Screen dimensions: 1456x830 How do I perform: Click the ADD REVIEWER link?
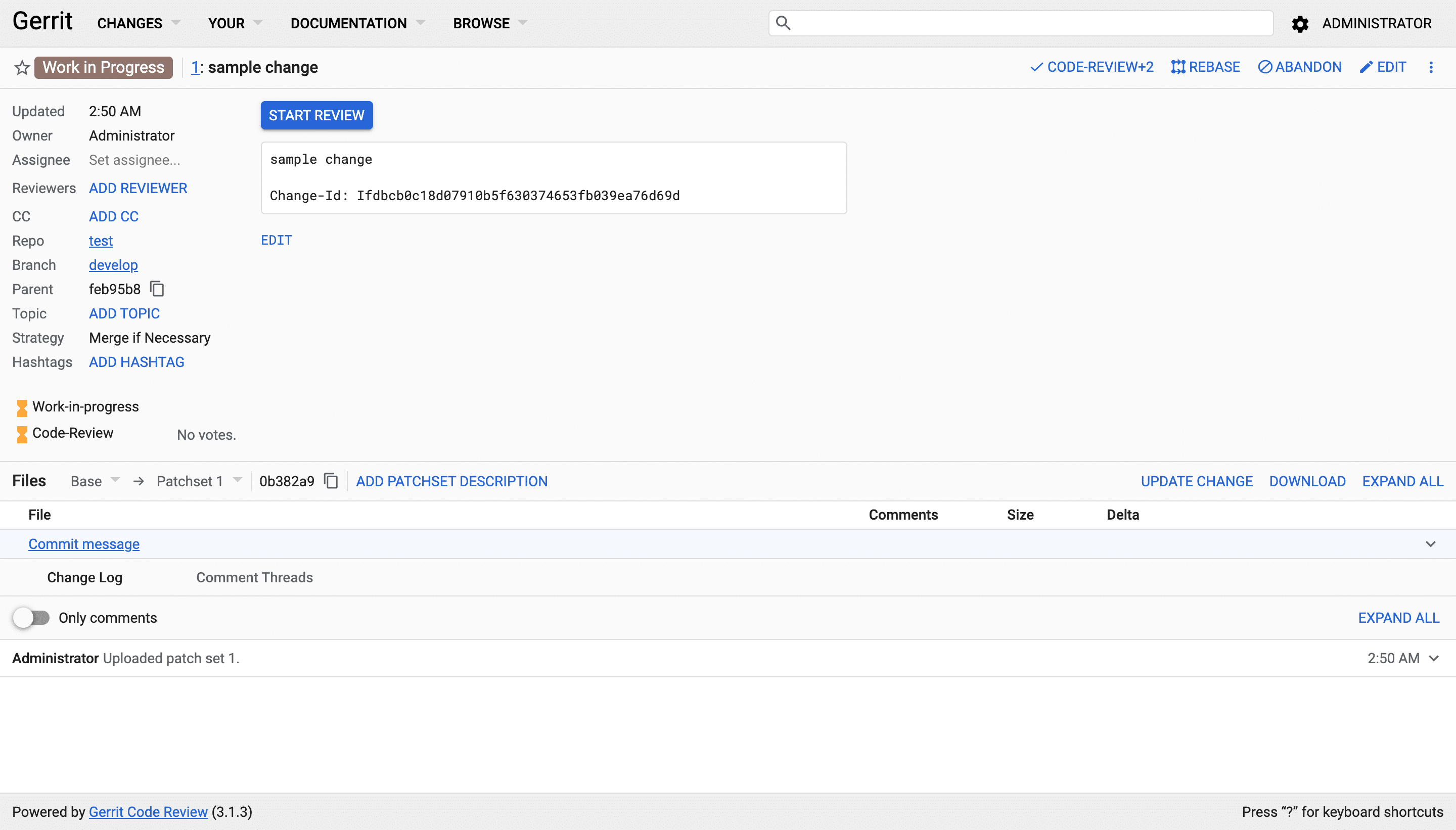pyautogui.click(x=137, y=188)
